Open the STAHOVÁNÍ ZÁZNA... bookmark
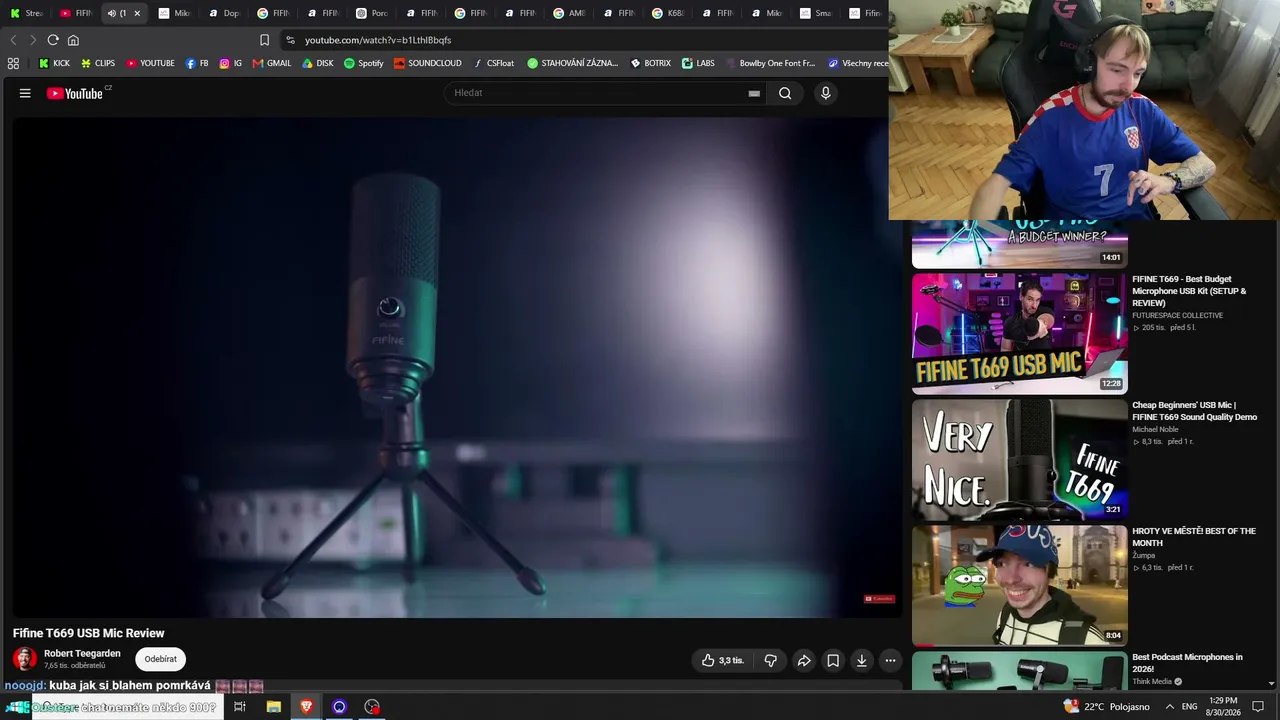Image resolution: width=1280 pixels, height=720 pixels. coord(572,63)
